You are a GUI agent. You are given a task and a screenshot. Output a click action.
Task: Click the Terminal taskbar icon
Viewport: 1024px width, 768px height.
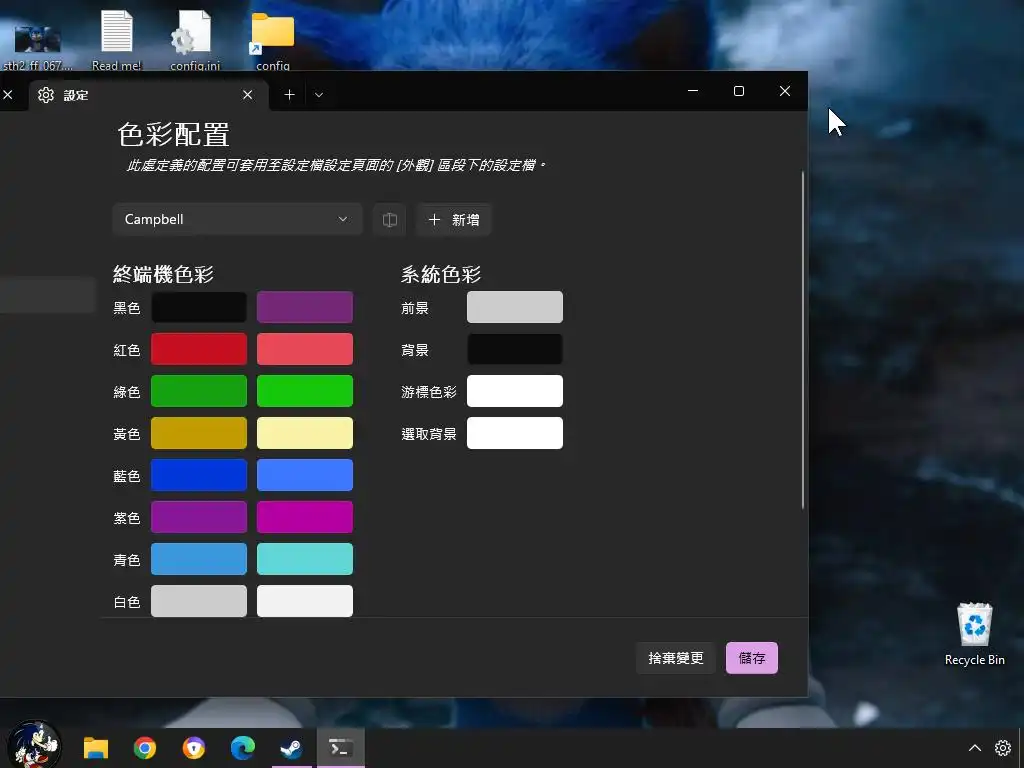(340, 748)
